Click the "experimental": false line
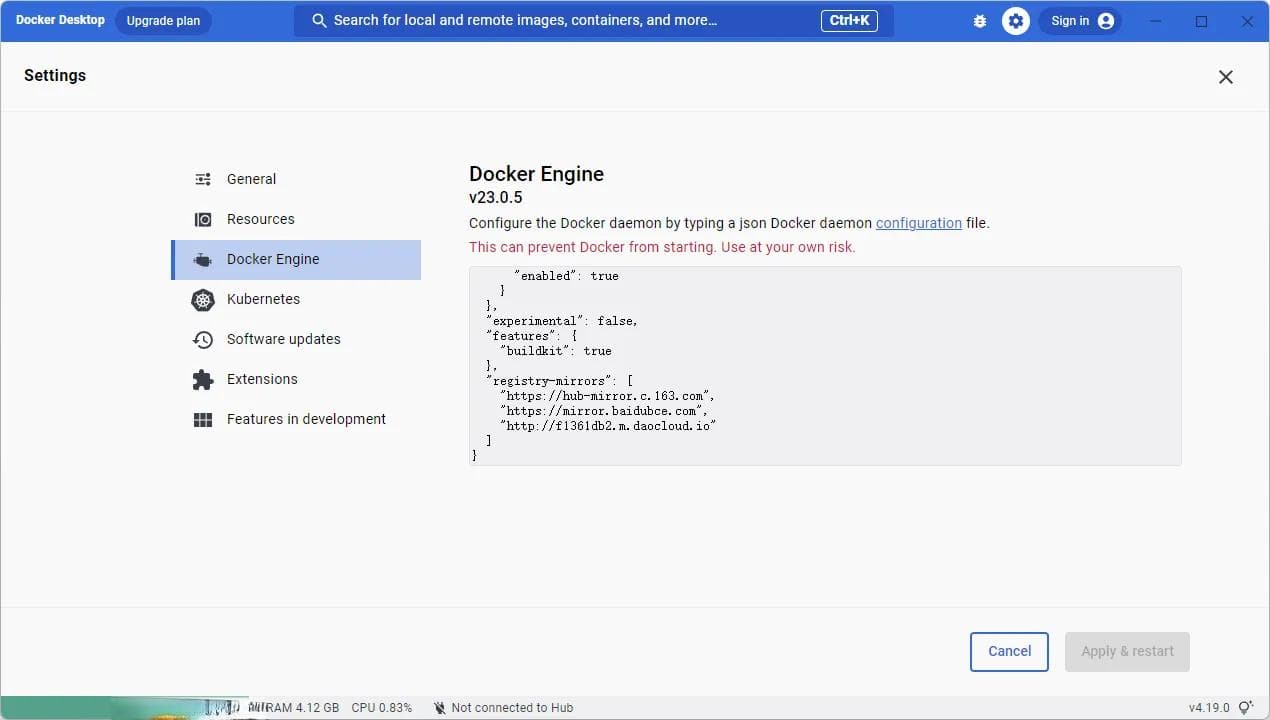 562,321
